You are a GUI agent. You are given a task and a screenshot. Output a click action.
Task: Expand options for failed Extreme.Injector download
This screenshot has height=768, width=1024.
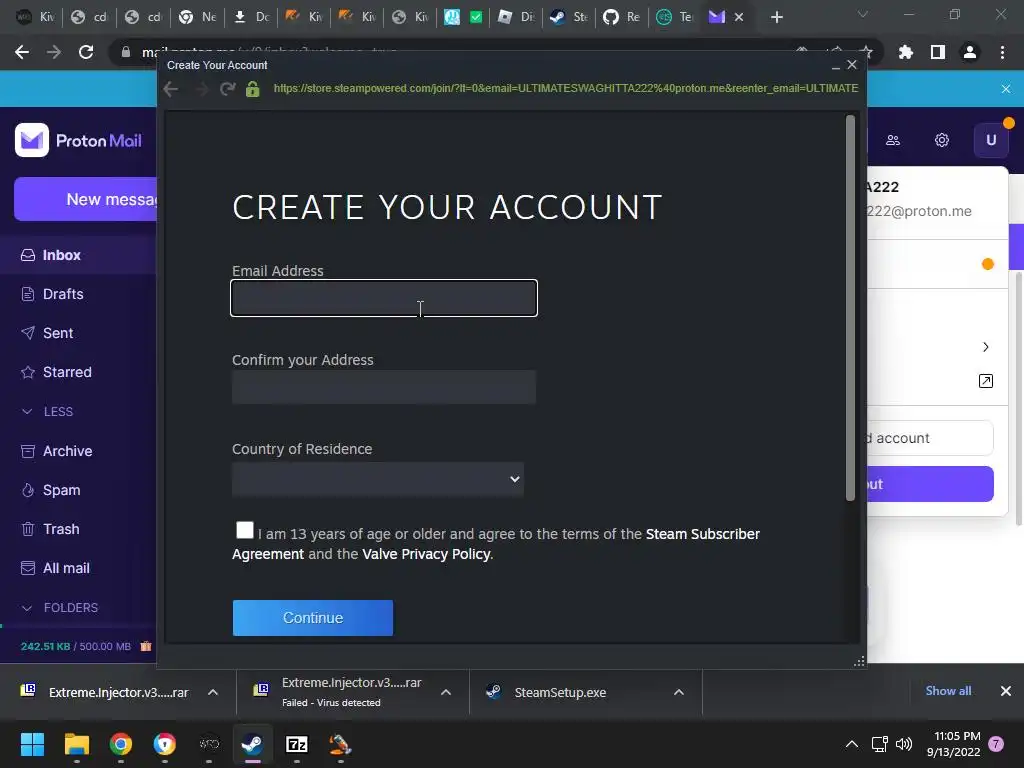point(446,692)
